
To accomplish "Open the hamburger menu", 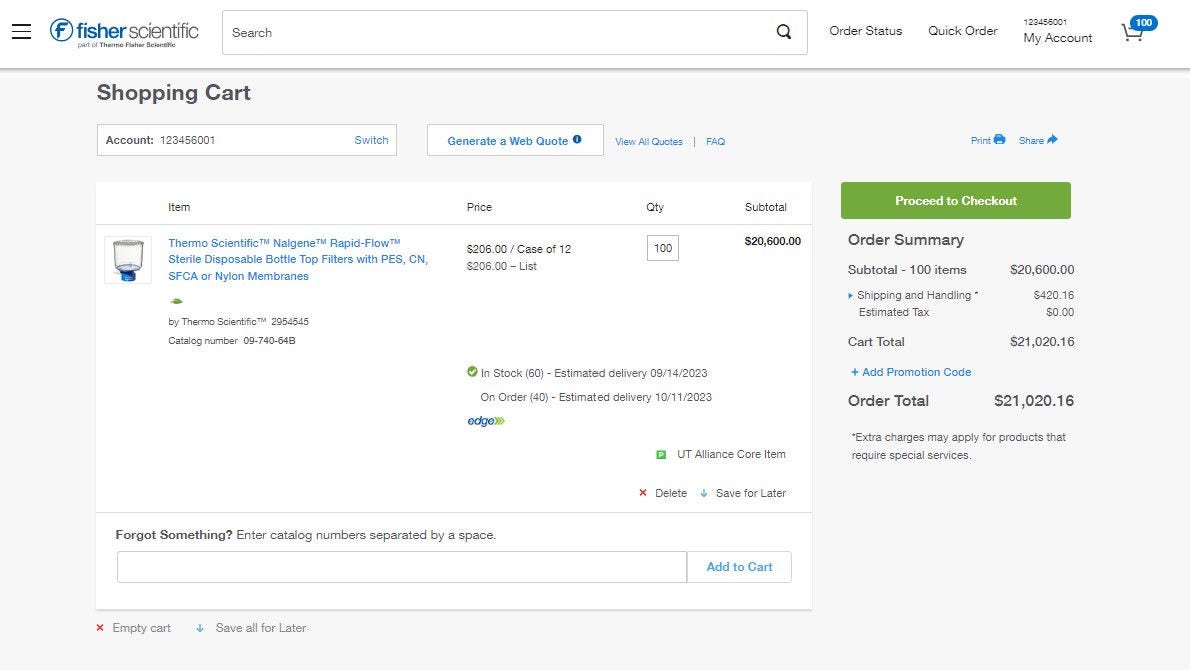I will pyautogui.click(x=21, y=30).
